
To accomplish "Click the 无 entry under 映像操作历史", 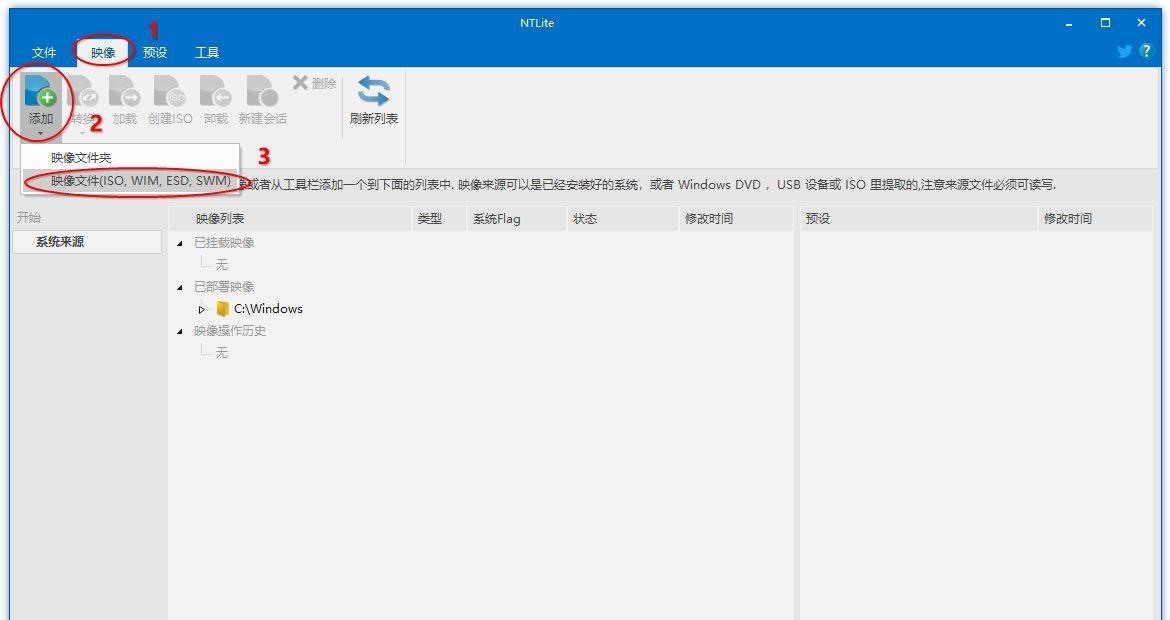I will [x=222, y=352].
